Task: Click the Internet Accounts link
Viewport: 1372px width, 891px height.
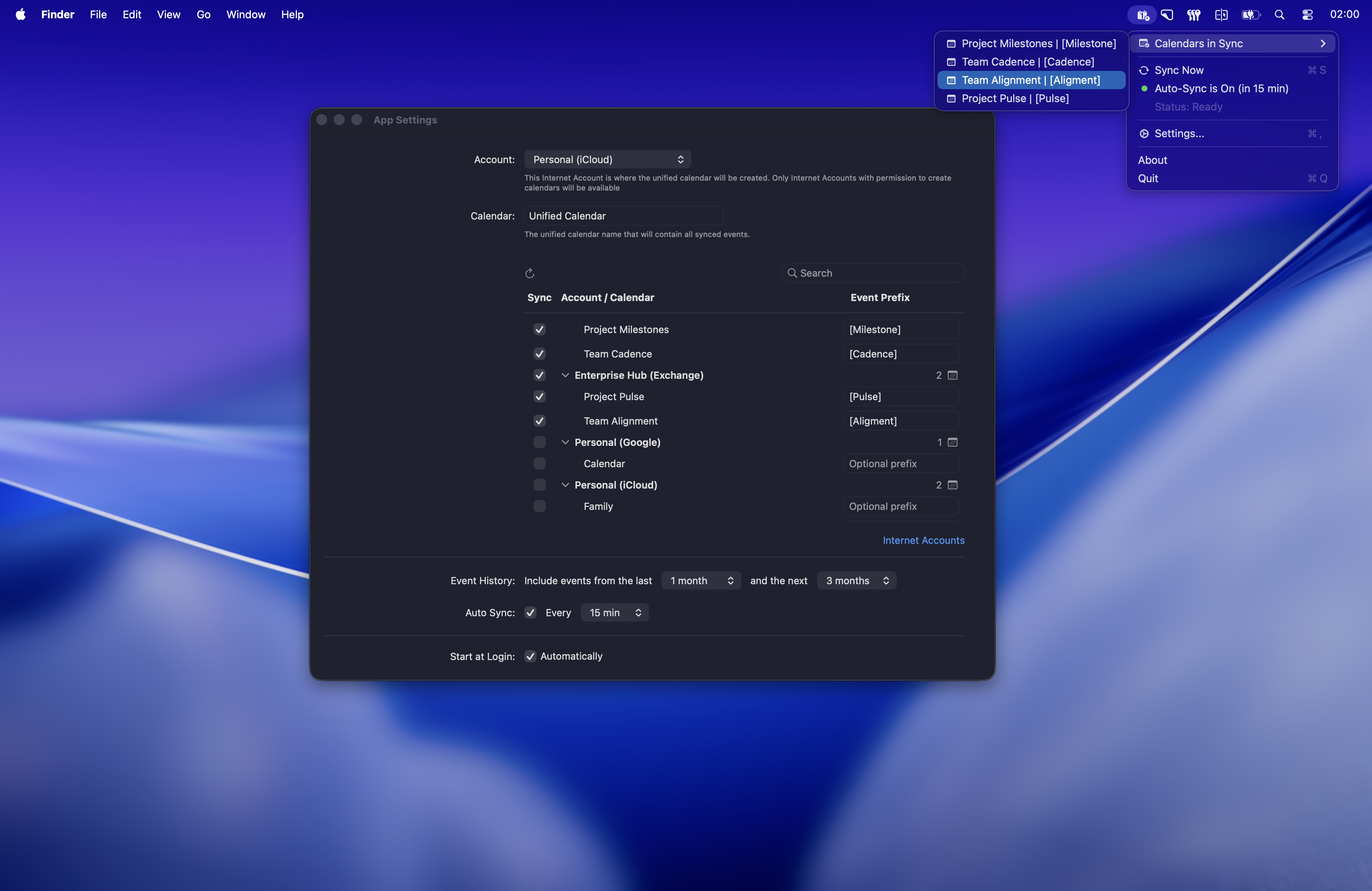Action: click(x=923, y=540)
